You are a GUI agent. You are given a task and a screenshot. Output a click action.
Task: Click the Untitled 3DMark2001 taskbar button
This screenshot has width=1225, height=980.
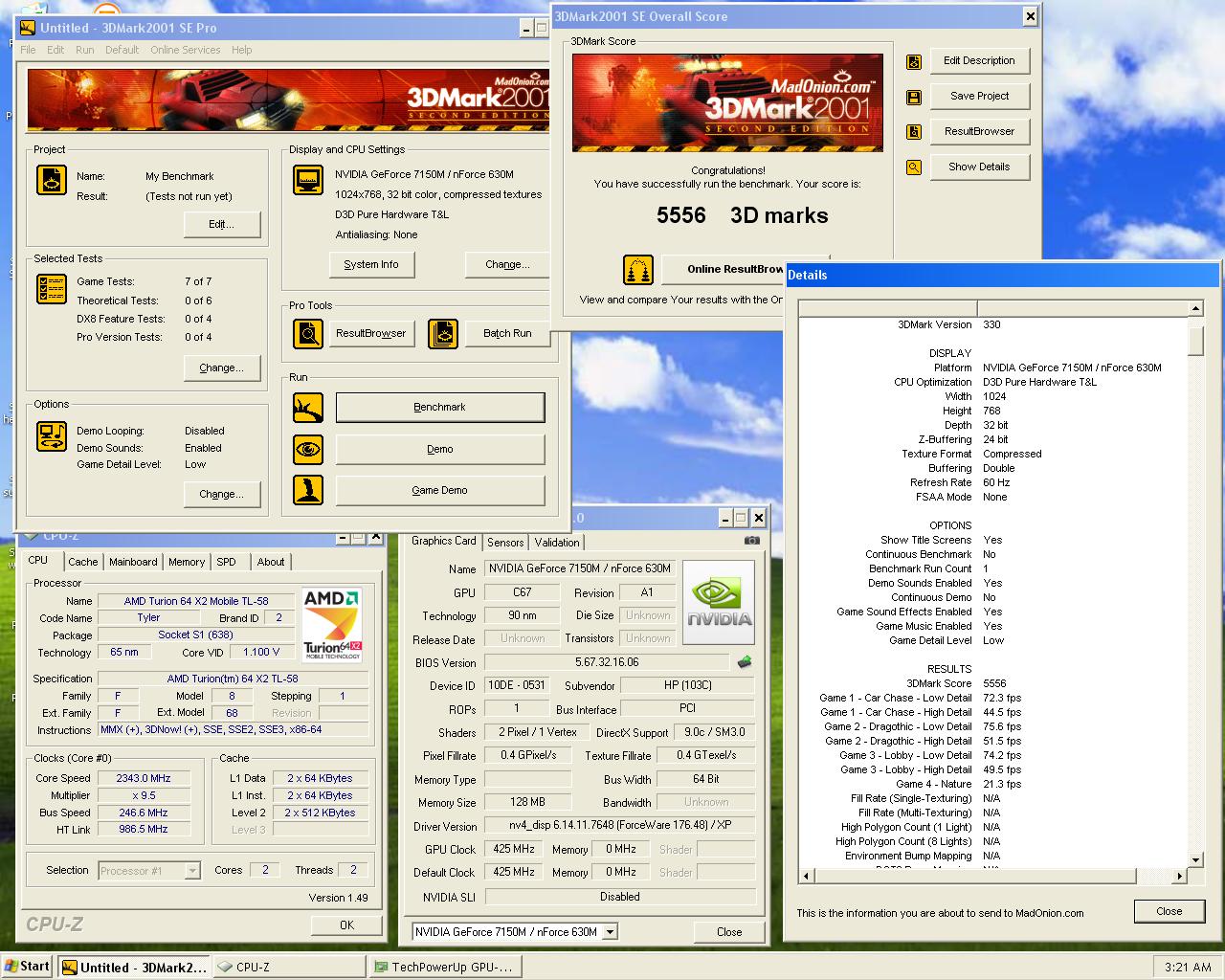[x=134, y=968]
